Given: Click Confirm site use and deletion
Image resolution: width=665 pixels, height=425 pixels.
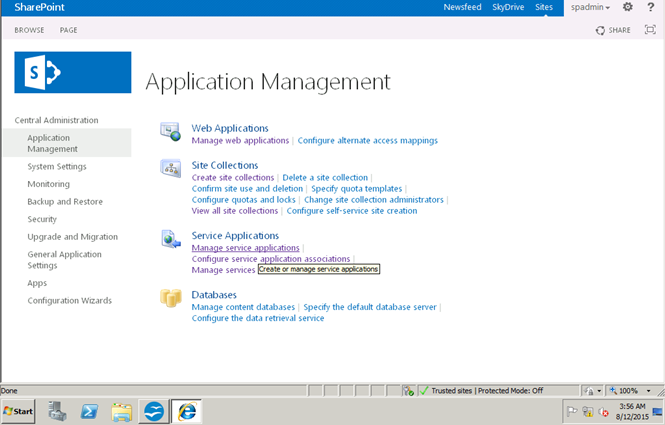Looking at the screenshot, I should coord(247,188).
